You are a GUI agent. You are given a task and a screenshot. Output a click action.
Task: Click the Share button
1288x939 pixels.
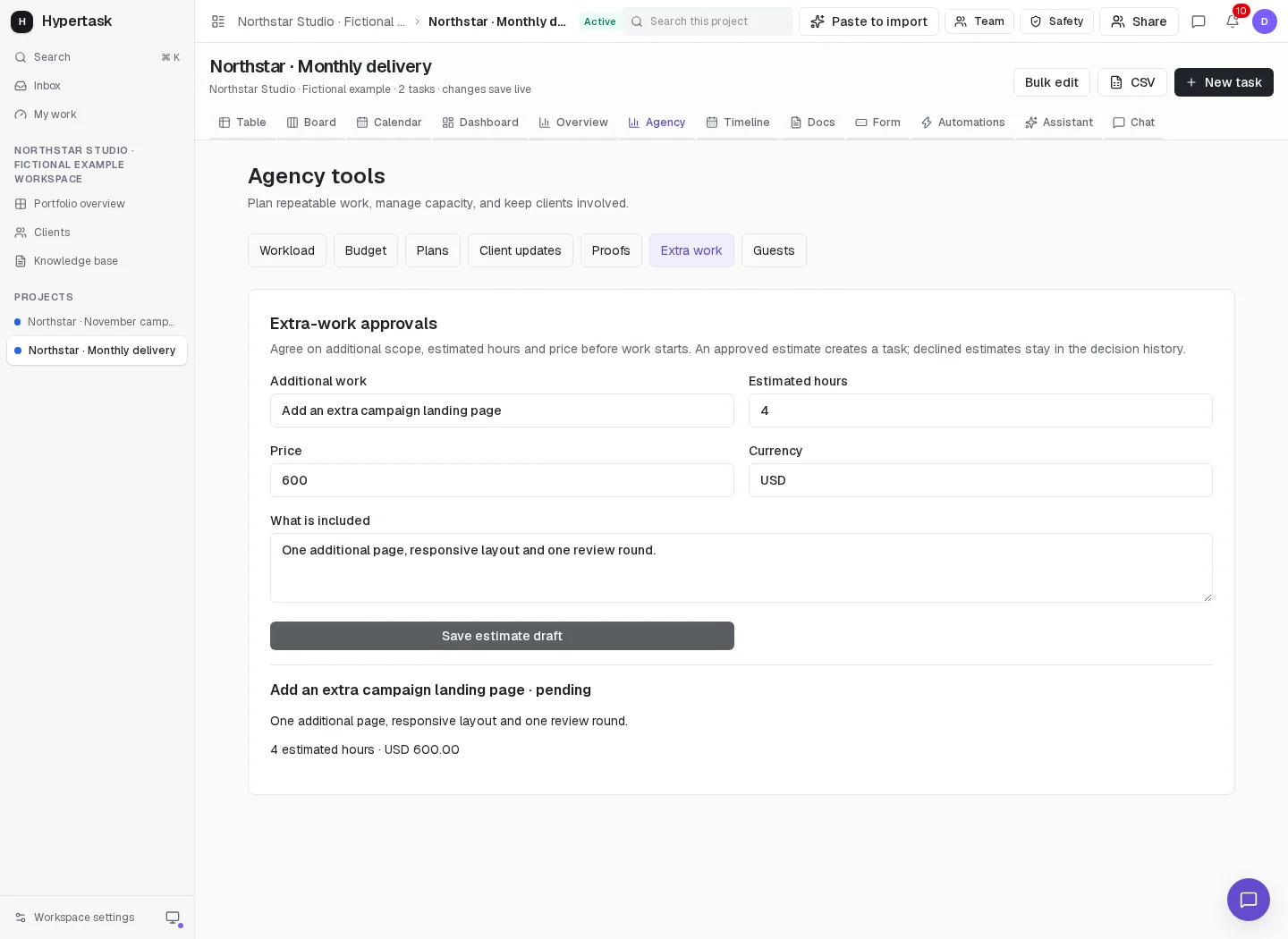[x=1139, y=21]
